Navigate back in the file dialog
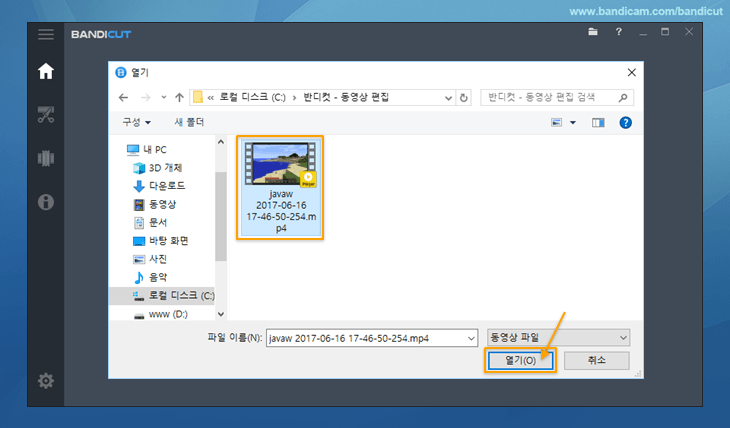Screen dimensions: 730x428 coord(123,97)
